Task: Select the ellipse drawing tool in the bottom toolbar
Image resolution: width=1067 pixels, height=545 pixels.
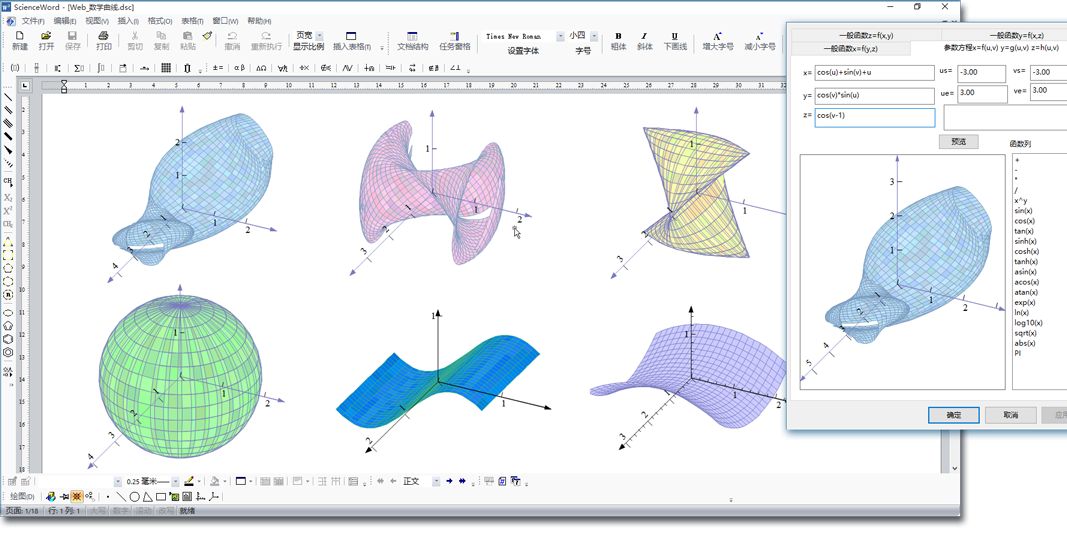Action: pos(134,497)
